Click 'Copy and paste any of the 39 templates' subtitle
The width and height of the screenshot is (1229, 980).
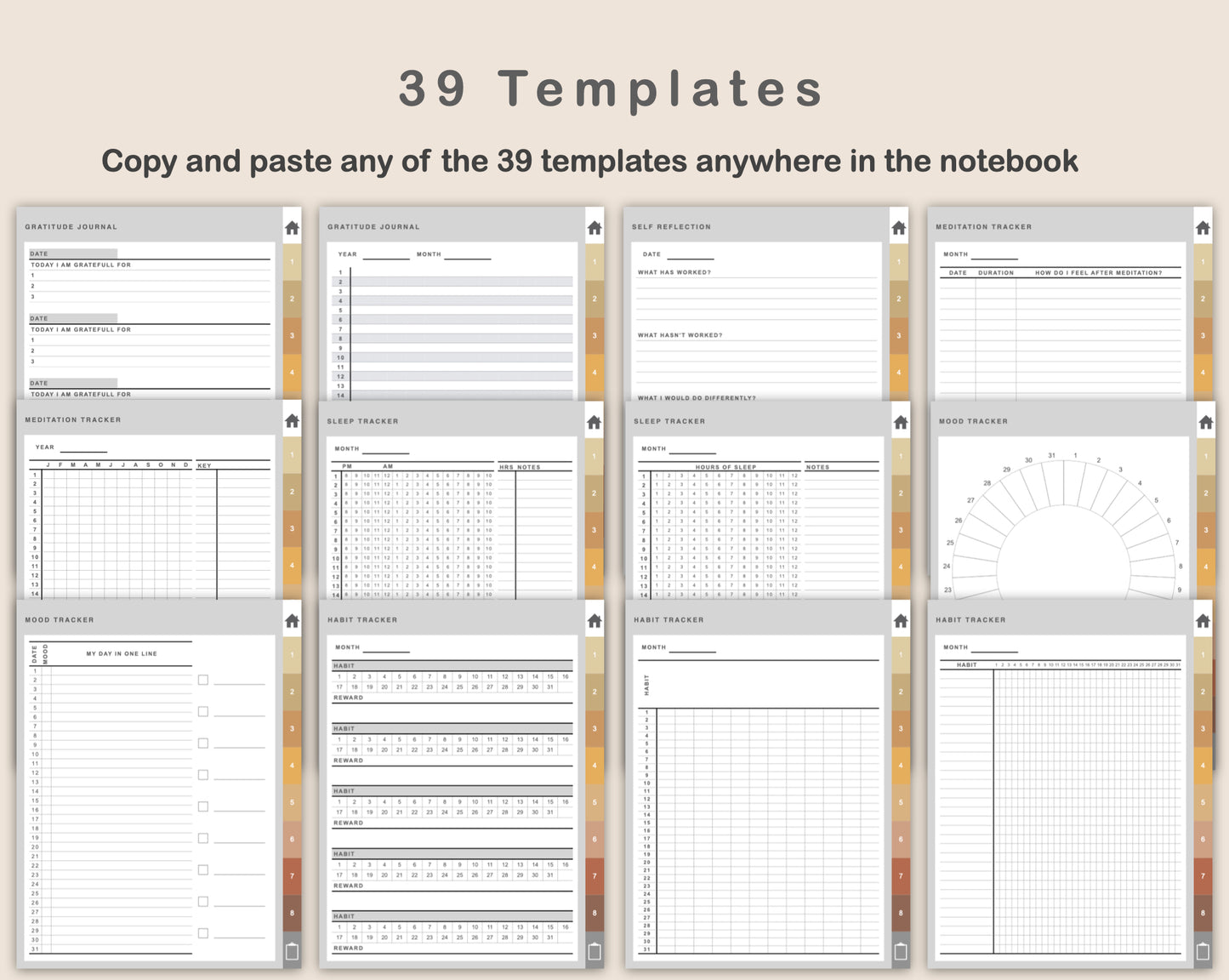click(590, 161)
